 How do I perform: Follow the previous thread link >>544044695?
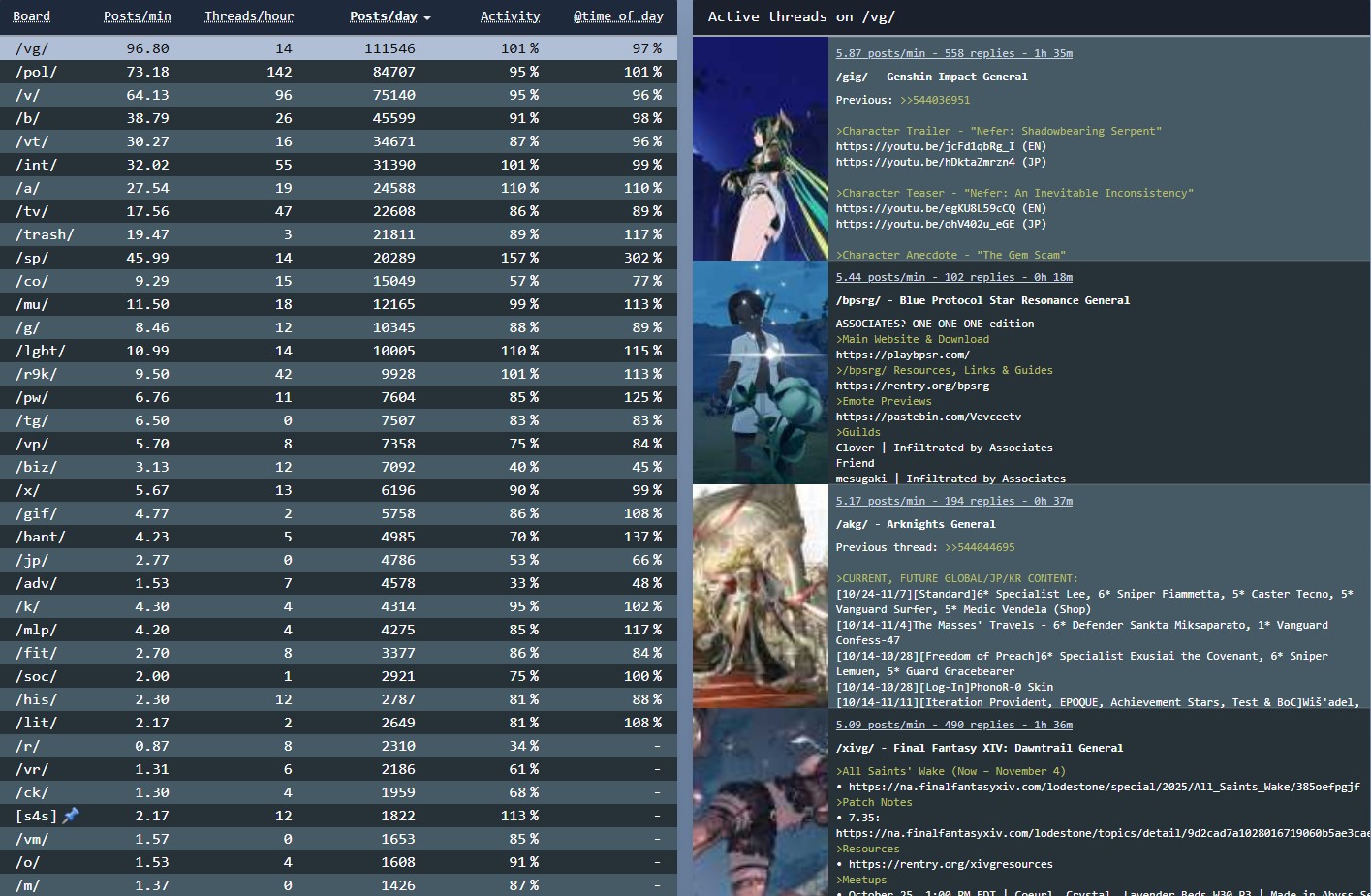click(x=980, y=547)
